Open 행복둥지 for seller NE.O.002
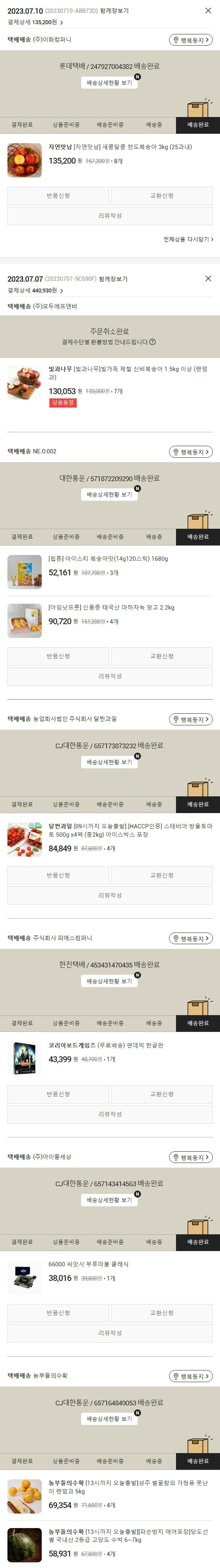The height and width of the screenshot is (1568, 220). [x=191, y=452]
